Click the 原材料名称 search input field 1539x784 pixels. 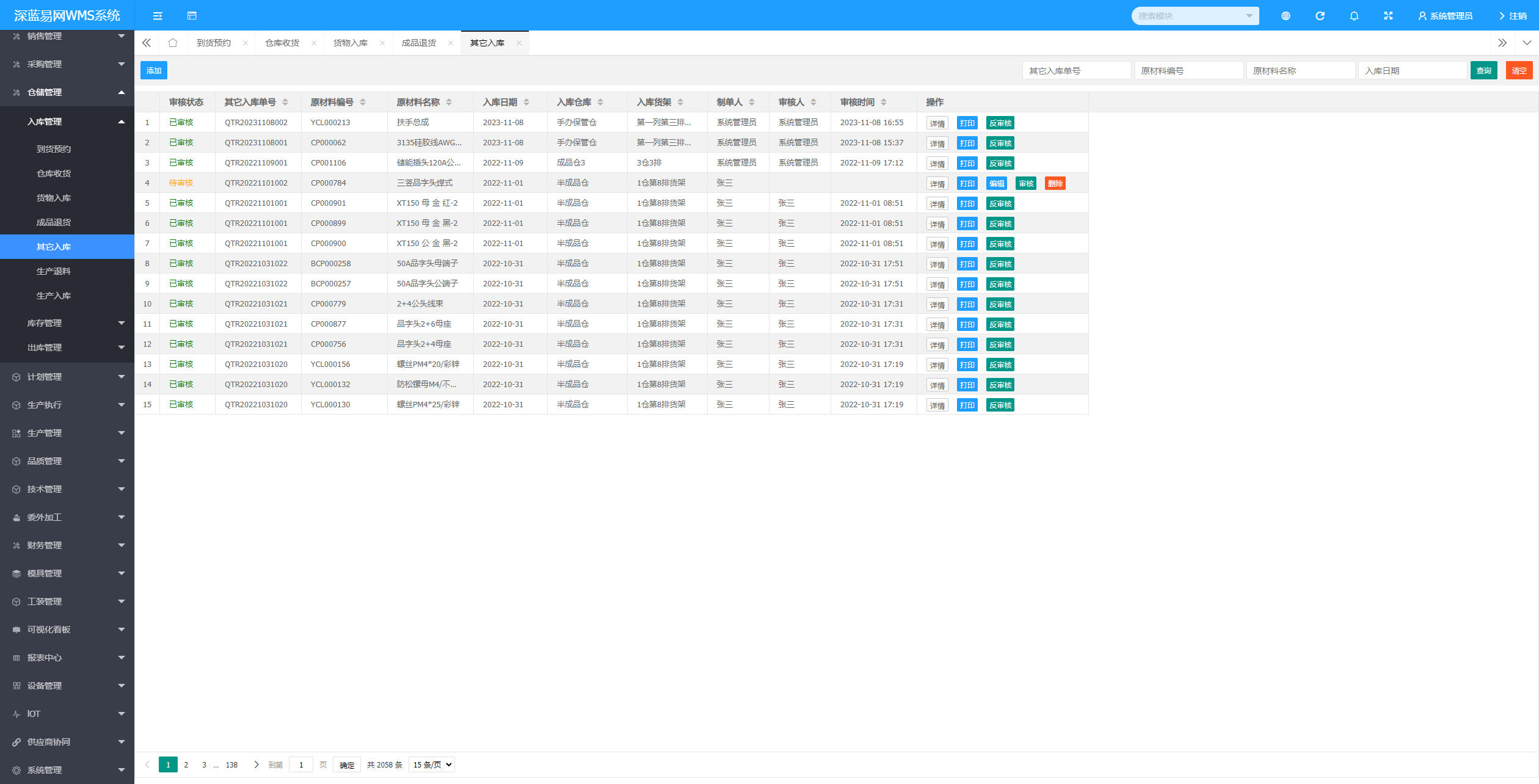(x=1300, y=71)
